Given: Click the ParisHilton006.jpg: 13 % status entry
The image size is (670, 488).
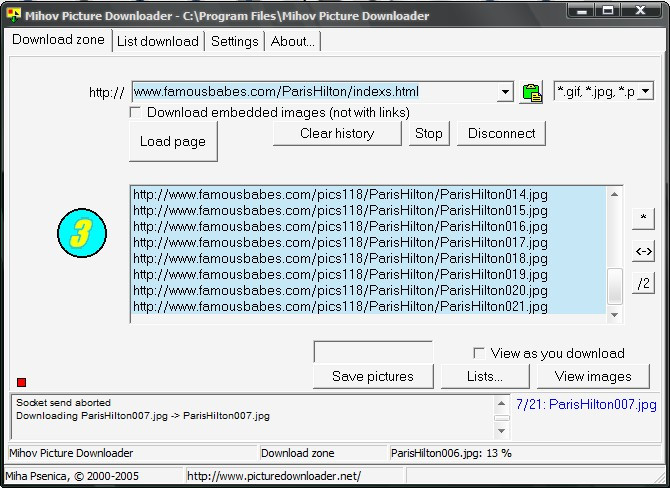Looking at the screenshot, I should 451,453.
